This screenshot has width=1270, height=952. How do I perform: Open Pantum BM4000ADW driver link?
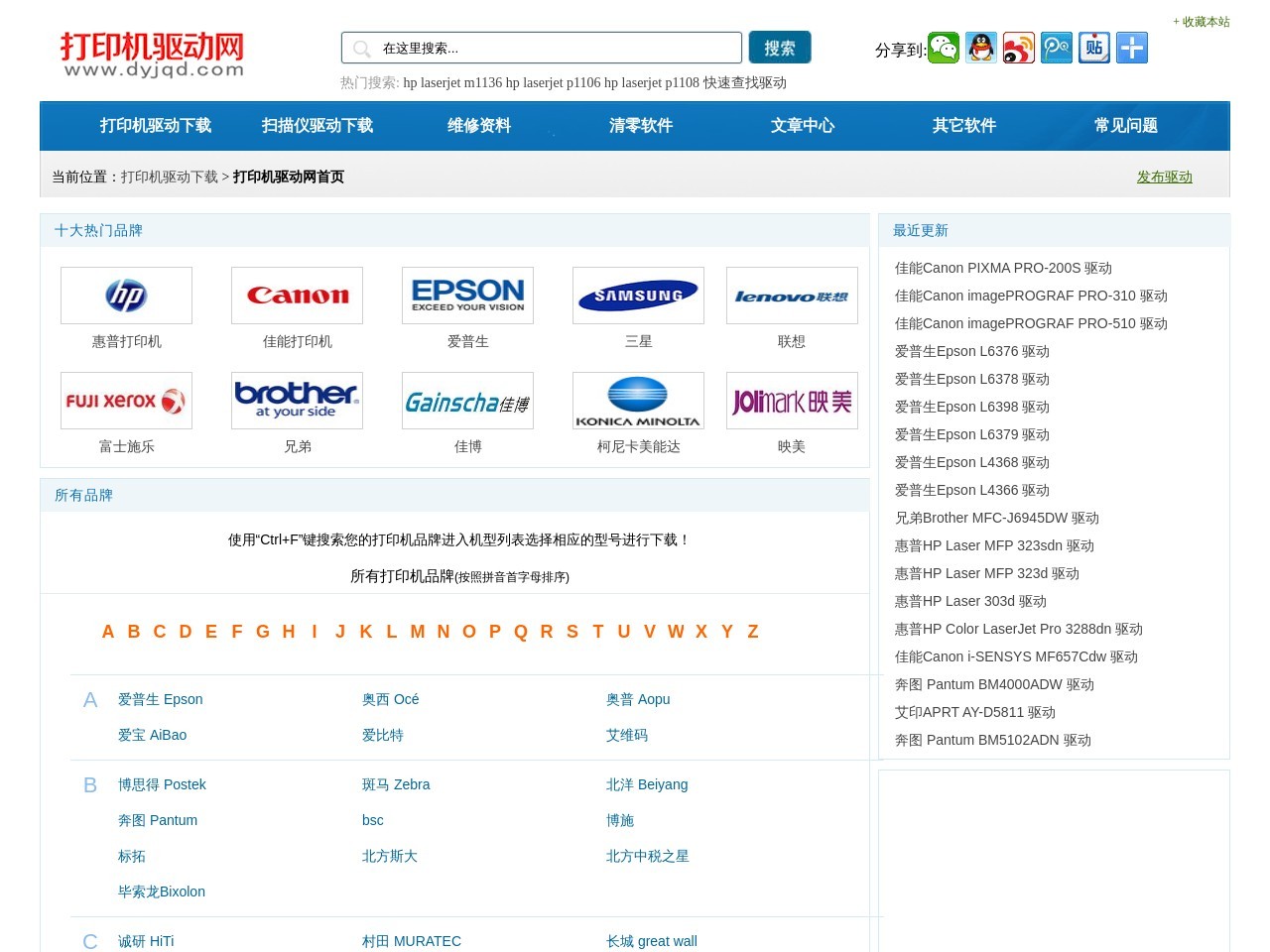[x=994, y=684]
